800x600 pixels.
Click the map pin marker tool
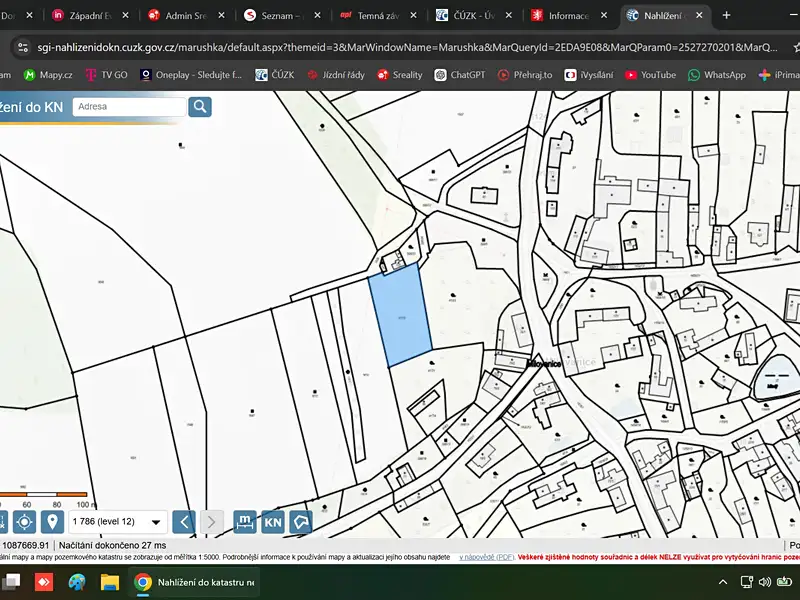click(52, 522)
